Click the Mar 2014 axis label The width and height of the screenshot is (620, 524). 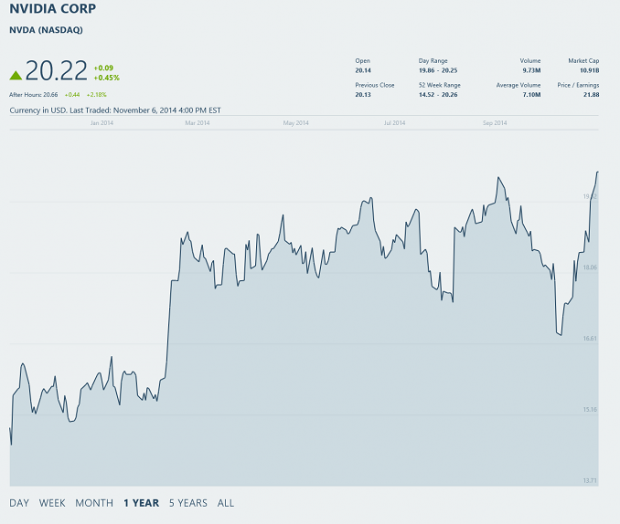[197, 123]
